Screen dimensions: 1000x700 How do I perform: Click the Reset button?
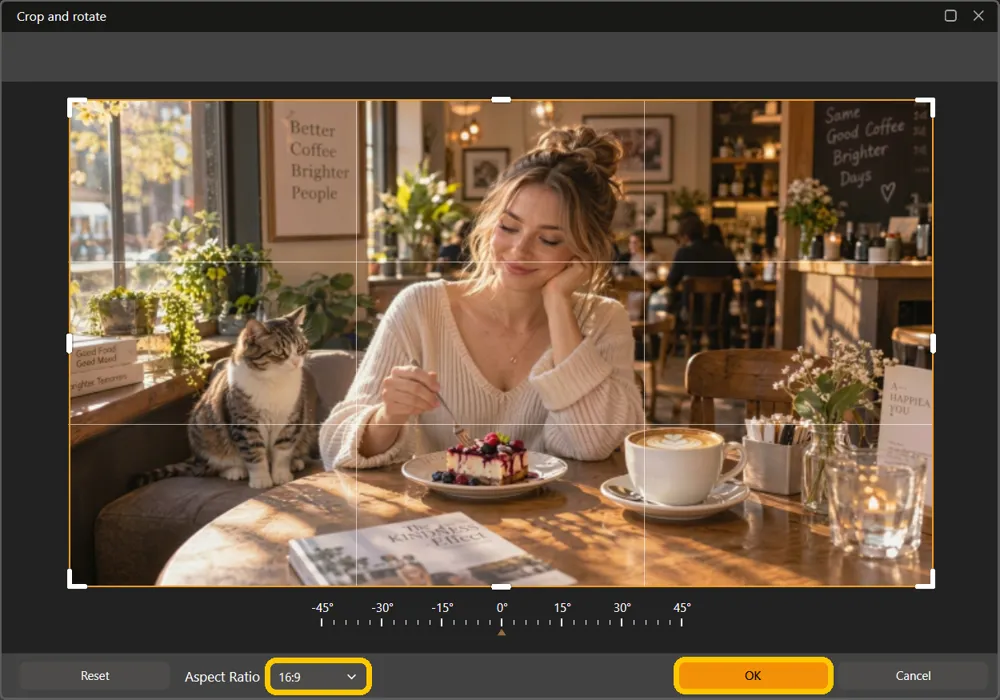94,675
